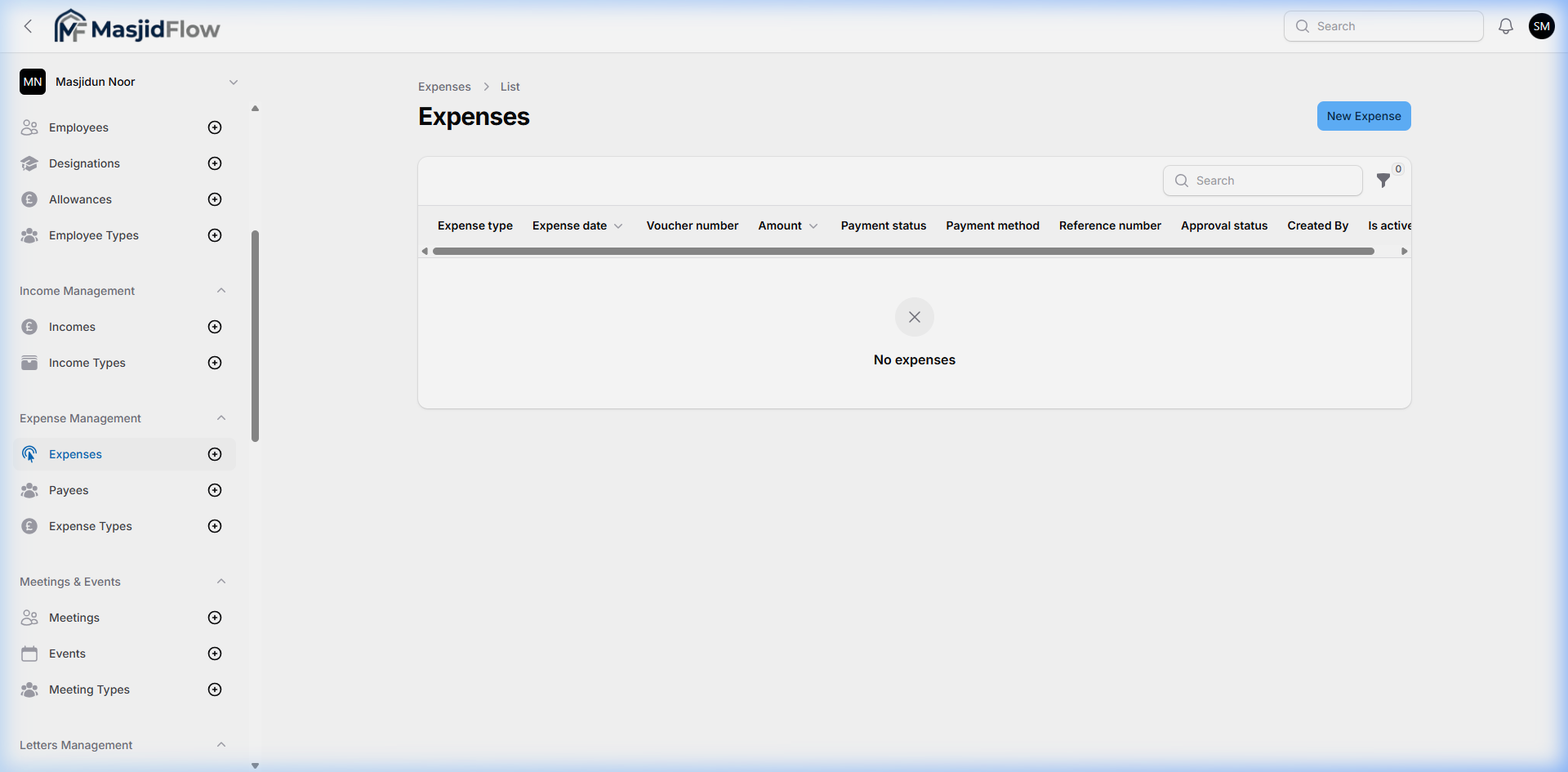Image resolution: width=1568 pixels, height=772 pixels.
Task: Open Incomes via its sidebar icon
Action: [x=29, y=327]
